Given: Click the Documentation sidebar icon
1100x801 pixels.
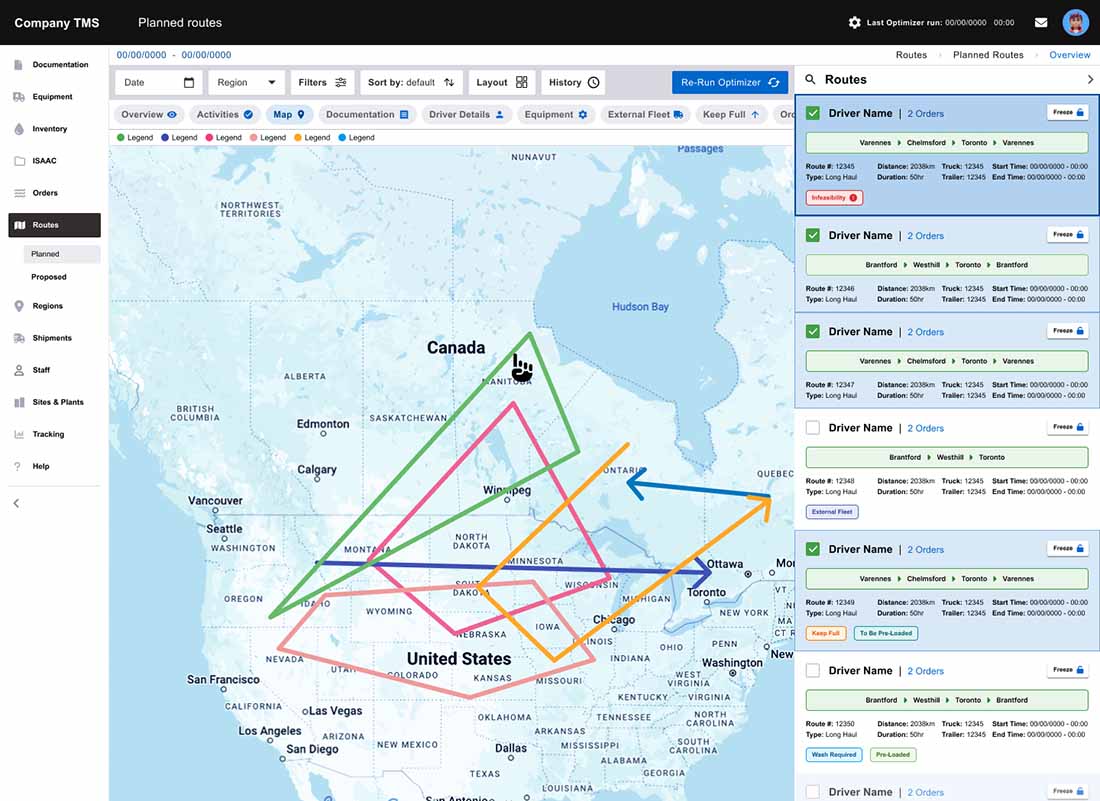Looking at the screenshot, I should click(19, 65).
